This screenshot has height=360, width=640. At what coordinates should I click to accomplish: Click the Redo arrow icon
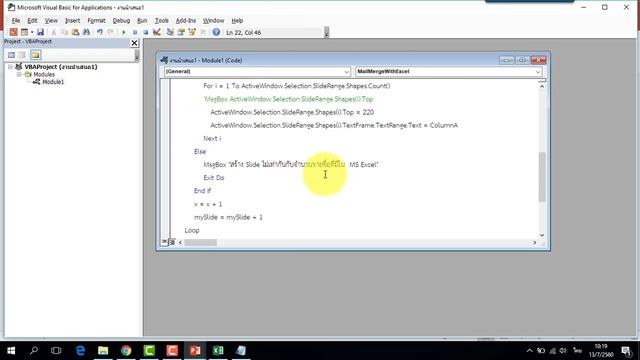pos(111,32)
